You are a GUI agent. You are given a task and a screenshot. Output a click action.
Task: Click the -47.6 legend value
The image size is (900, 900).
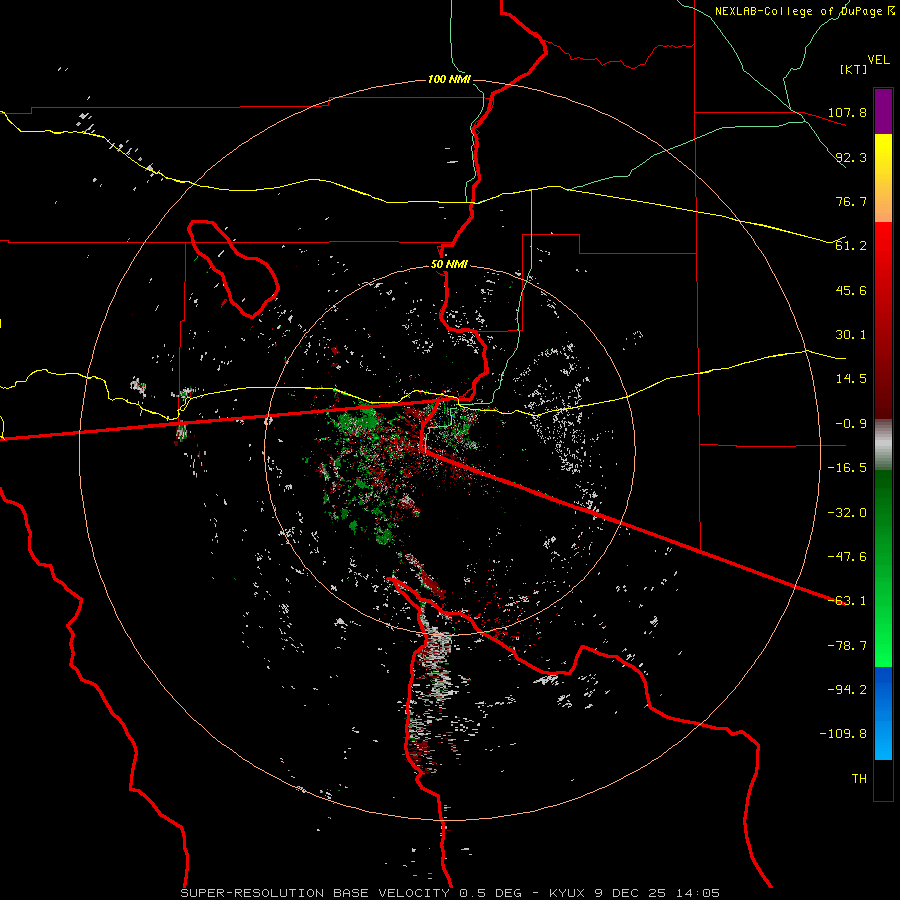(x=847, y=557)
